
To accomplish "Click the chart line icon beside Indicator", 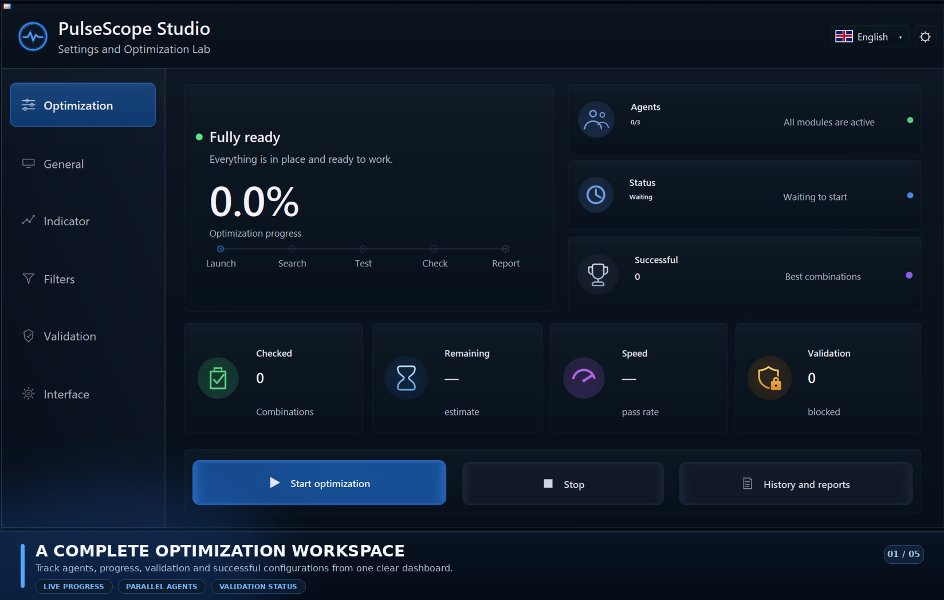I will tap(28, 220).
